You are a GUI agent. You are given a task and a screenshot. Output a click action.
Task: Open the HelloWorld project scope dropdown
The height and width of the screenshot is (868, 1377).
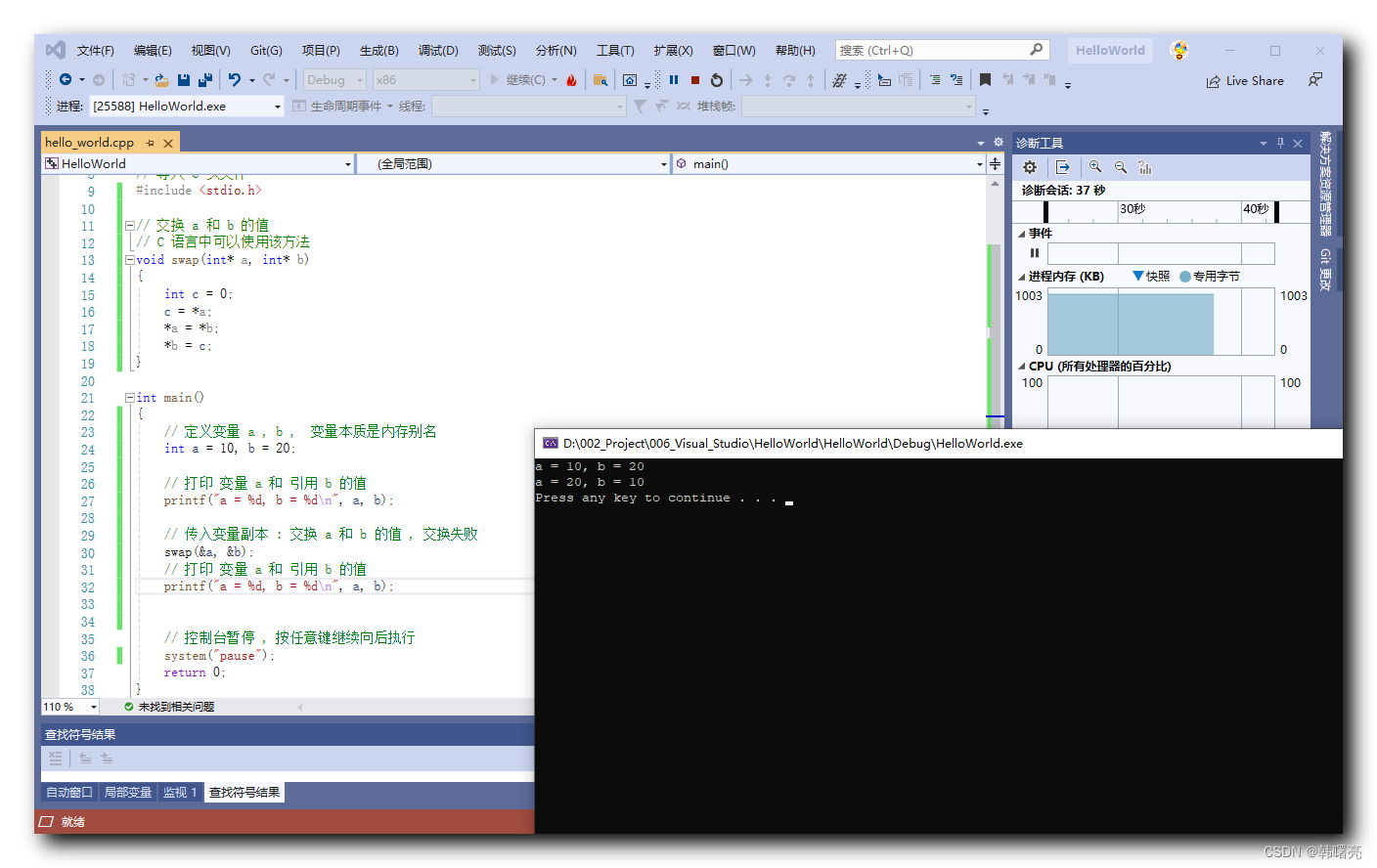(x=198, y=164)
